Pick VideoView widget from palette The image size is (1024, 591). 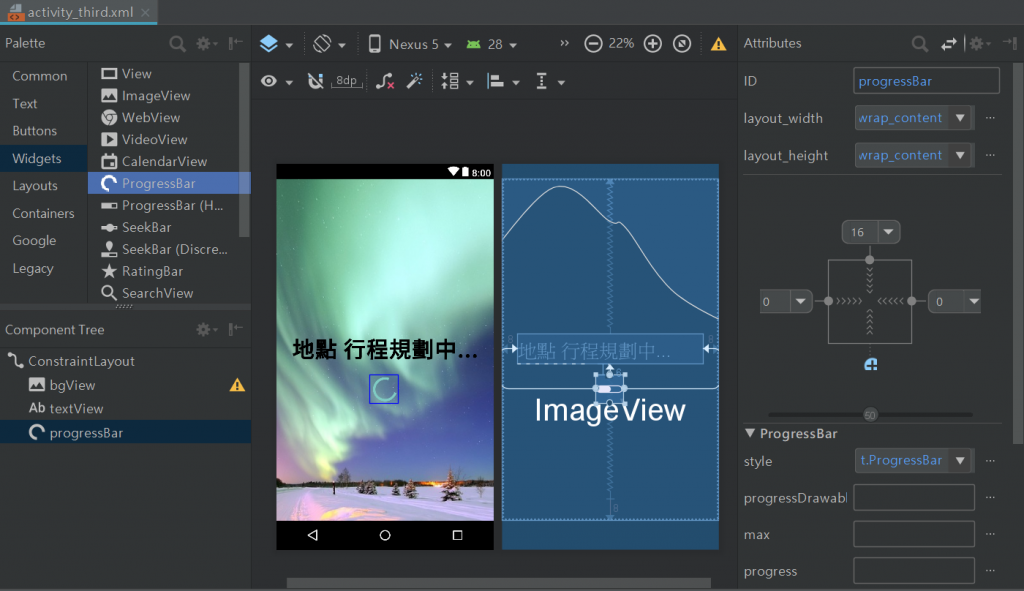click(163, 139)
